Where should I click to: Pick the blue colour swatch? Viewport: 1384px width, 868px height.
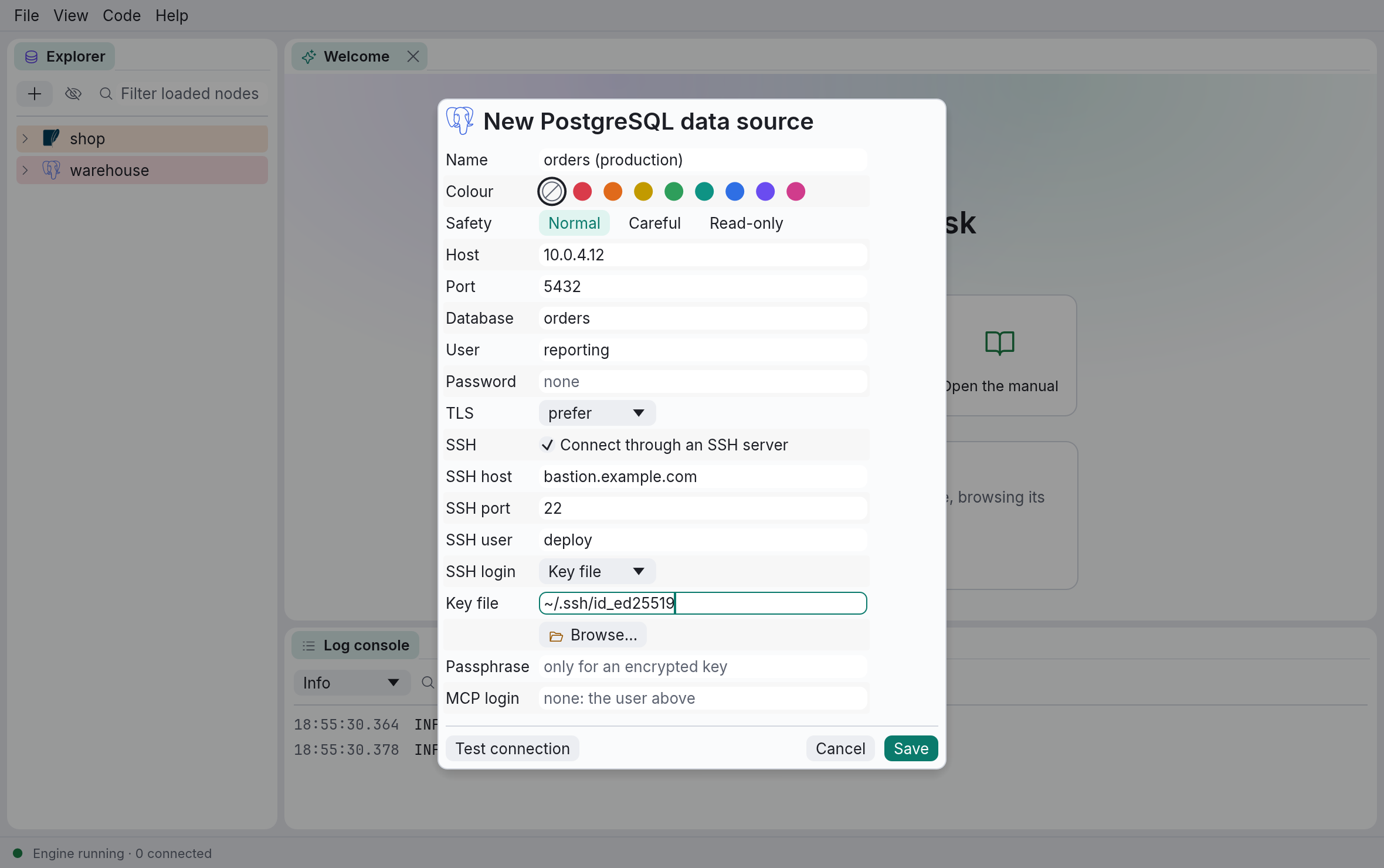click(735, 191)
